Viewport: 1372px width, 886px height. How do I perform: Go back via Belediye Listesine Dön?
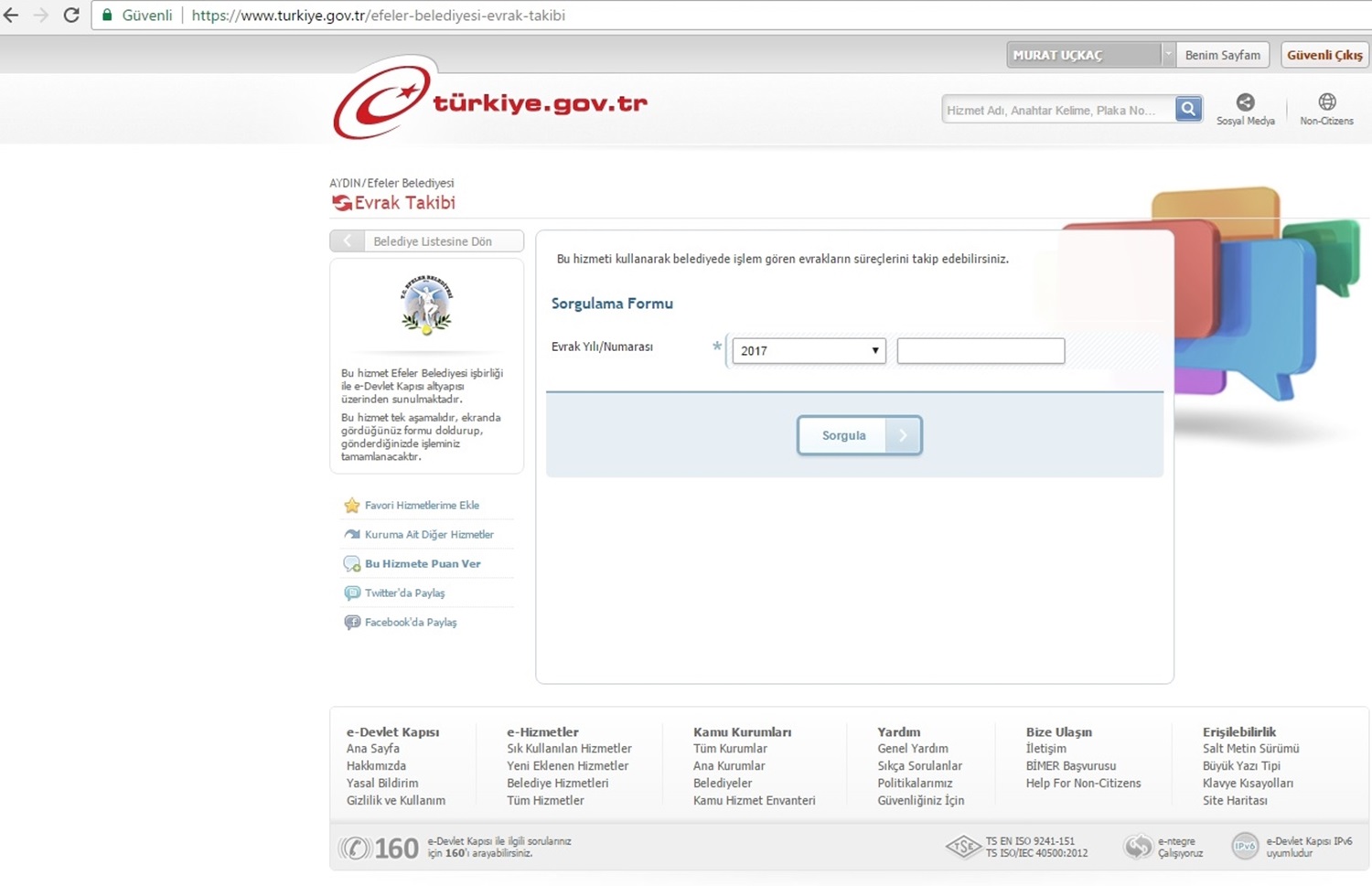426,241
